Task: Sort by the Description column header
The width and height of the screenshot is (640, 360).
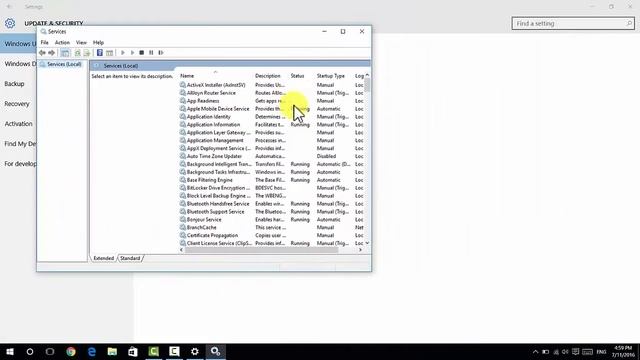Action: point(268,76)
